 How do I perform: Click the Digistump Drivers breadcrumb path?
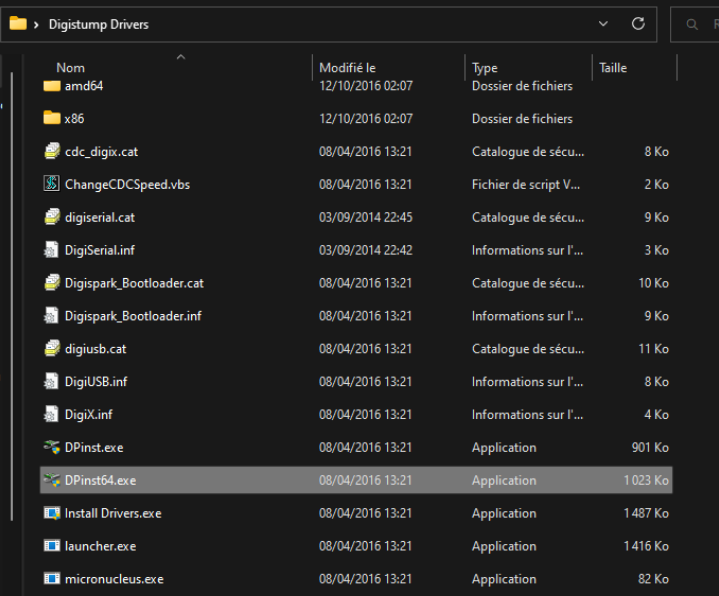(98, 24)
